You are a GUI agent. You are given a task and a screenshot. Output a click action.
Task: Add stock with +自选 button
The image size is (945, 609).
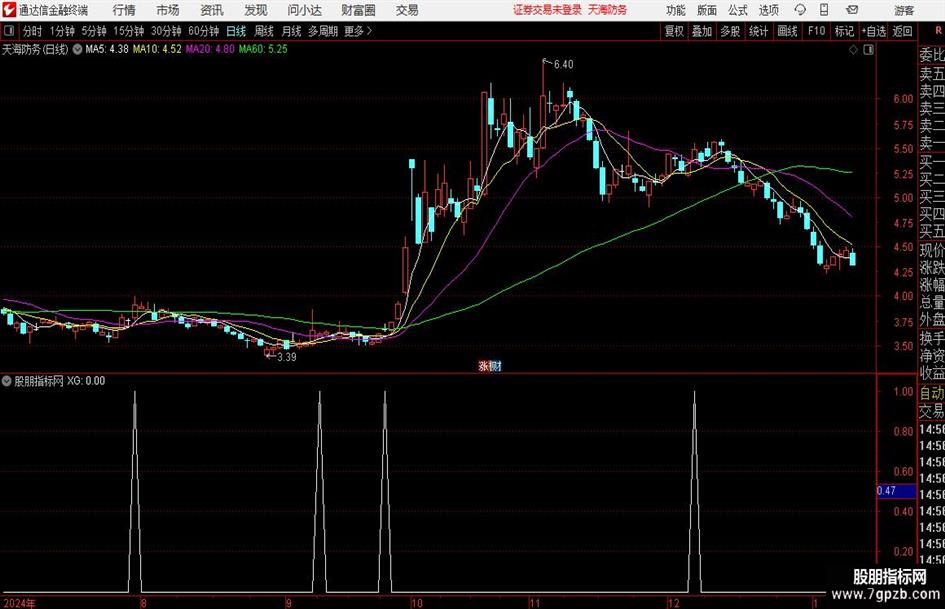click(x=874, y=31)
